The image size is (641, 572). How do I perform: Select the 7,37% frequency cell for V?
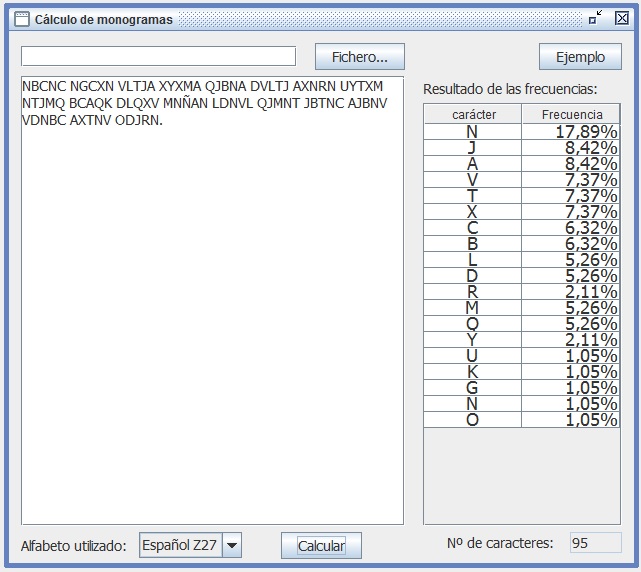click(571, 180)
